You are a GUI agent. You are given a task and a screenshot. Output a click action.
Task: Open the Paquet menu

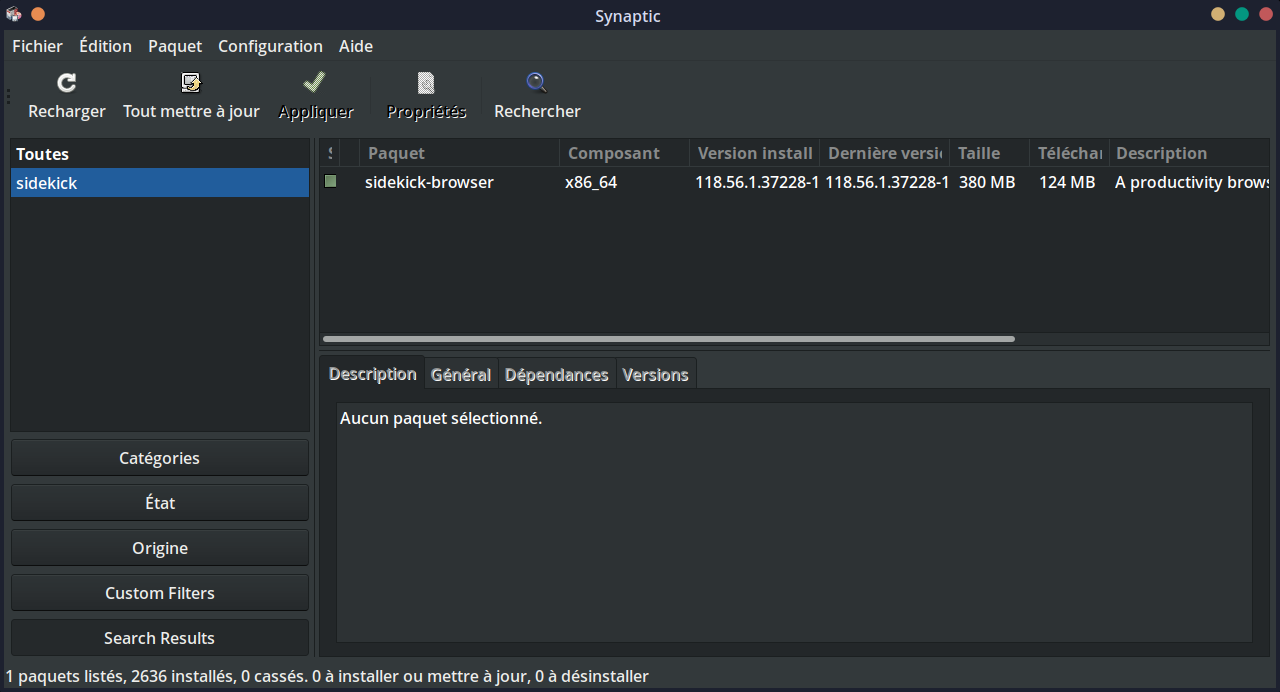pos(175,46)
